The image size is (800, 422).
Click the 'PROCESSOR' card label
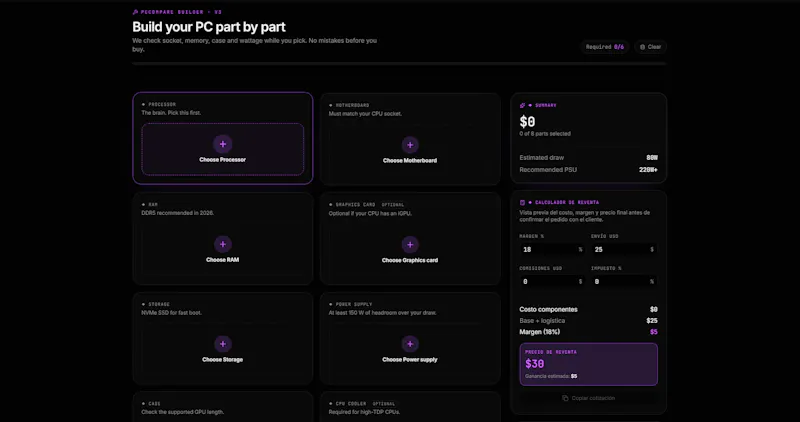[162, 105]
